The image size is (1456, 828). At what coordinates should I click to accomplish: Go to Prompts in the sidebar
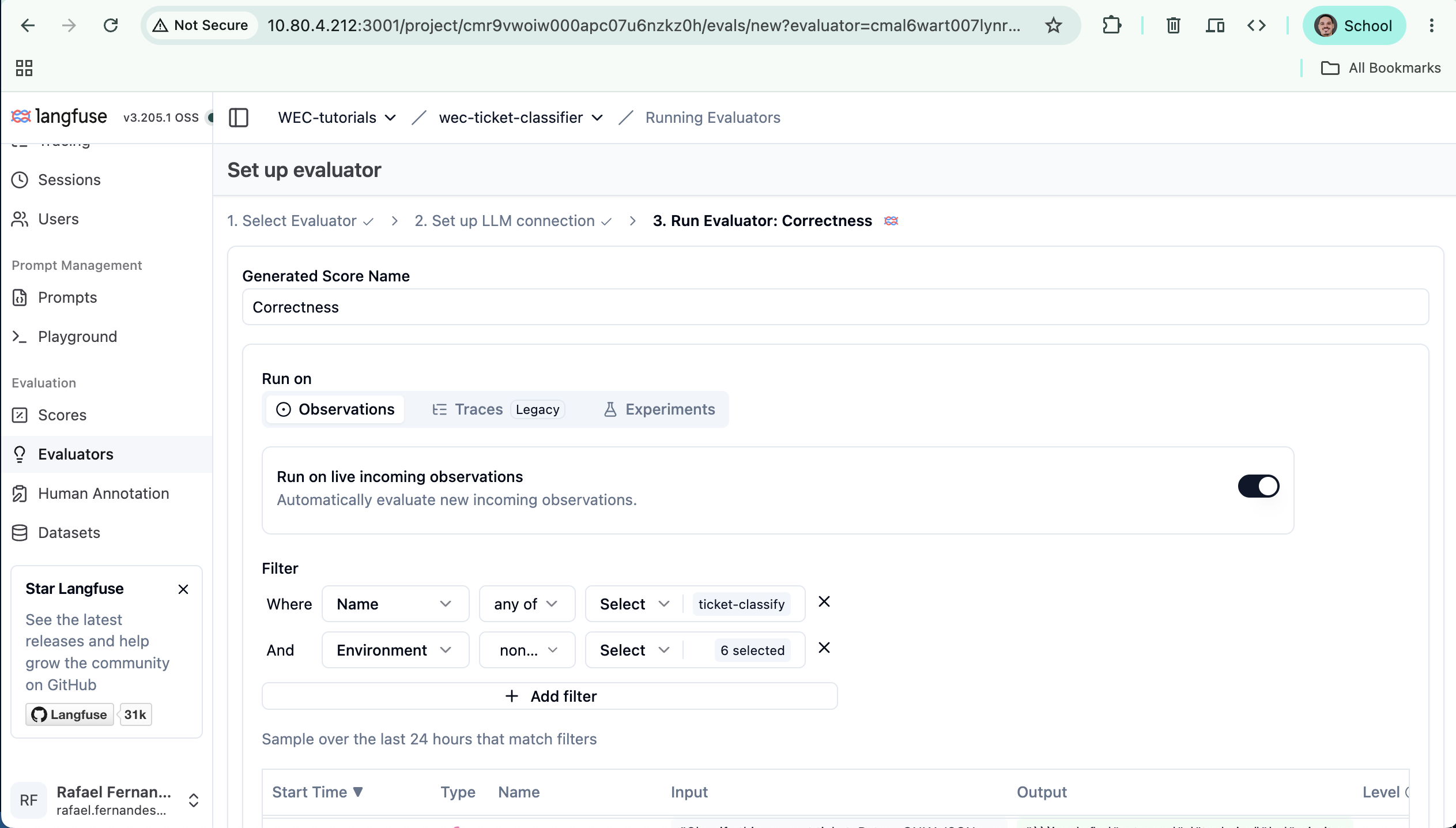(107, 298)
